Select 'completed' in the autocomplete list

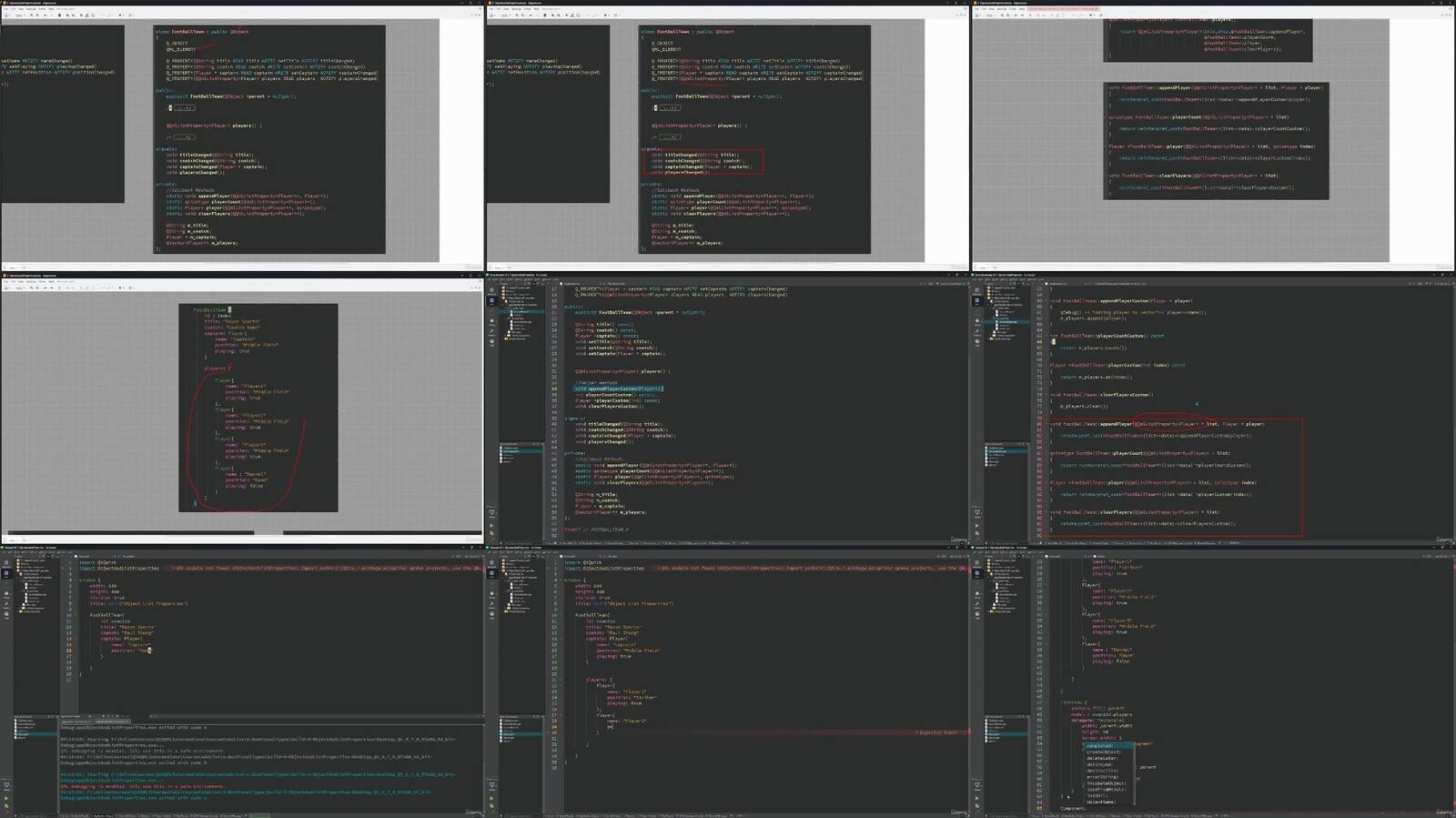pyautogui.click(x=1110, y=746)
